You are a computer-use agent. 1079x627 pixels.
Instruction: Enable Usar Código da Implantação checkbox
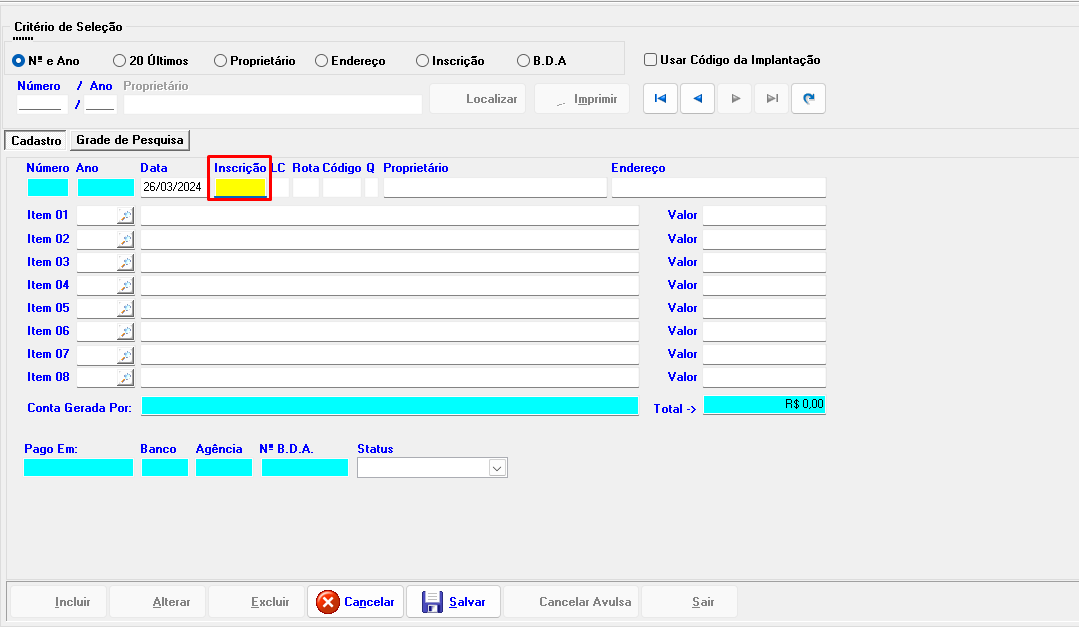point(651,60)
